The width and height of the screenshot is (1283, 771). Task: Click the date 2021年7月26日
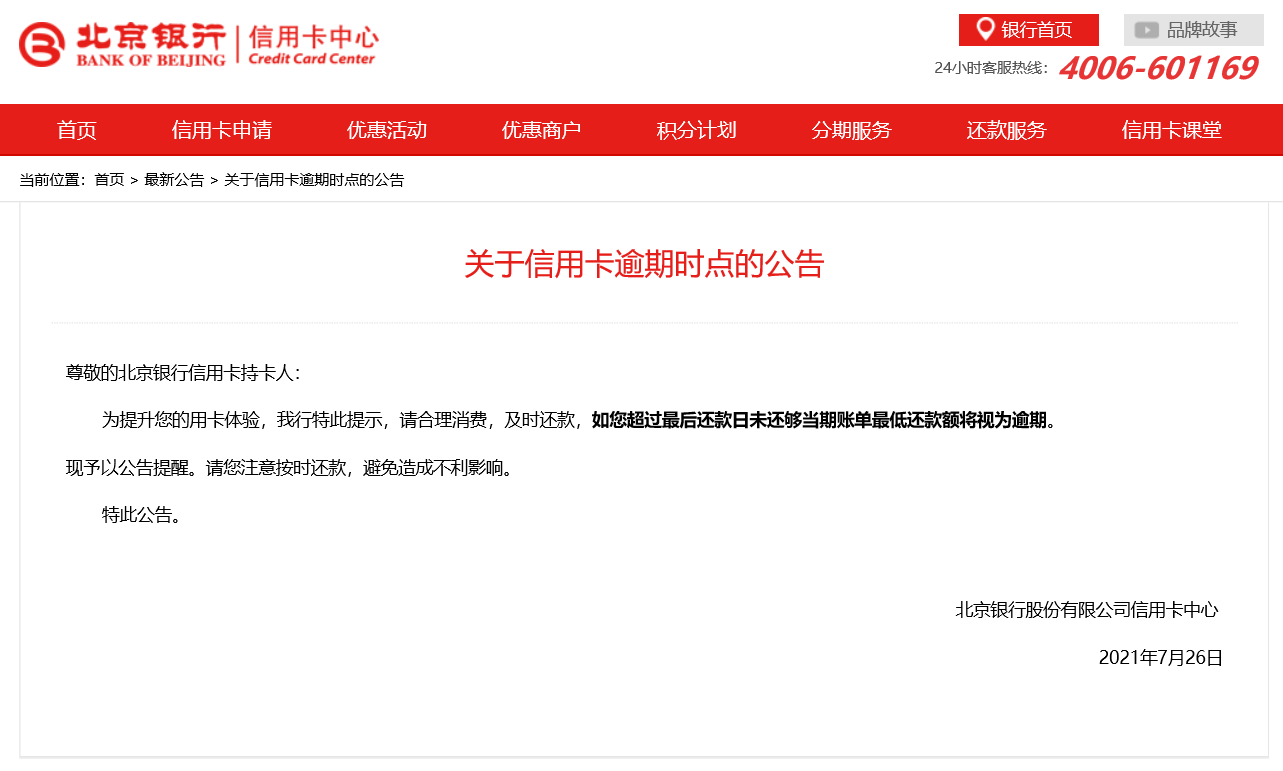[x=1161, y=658]
